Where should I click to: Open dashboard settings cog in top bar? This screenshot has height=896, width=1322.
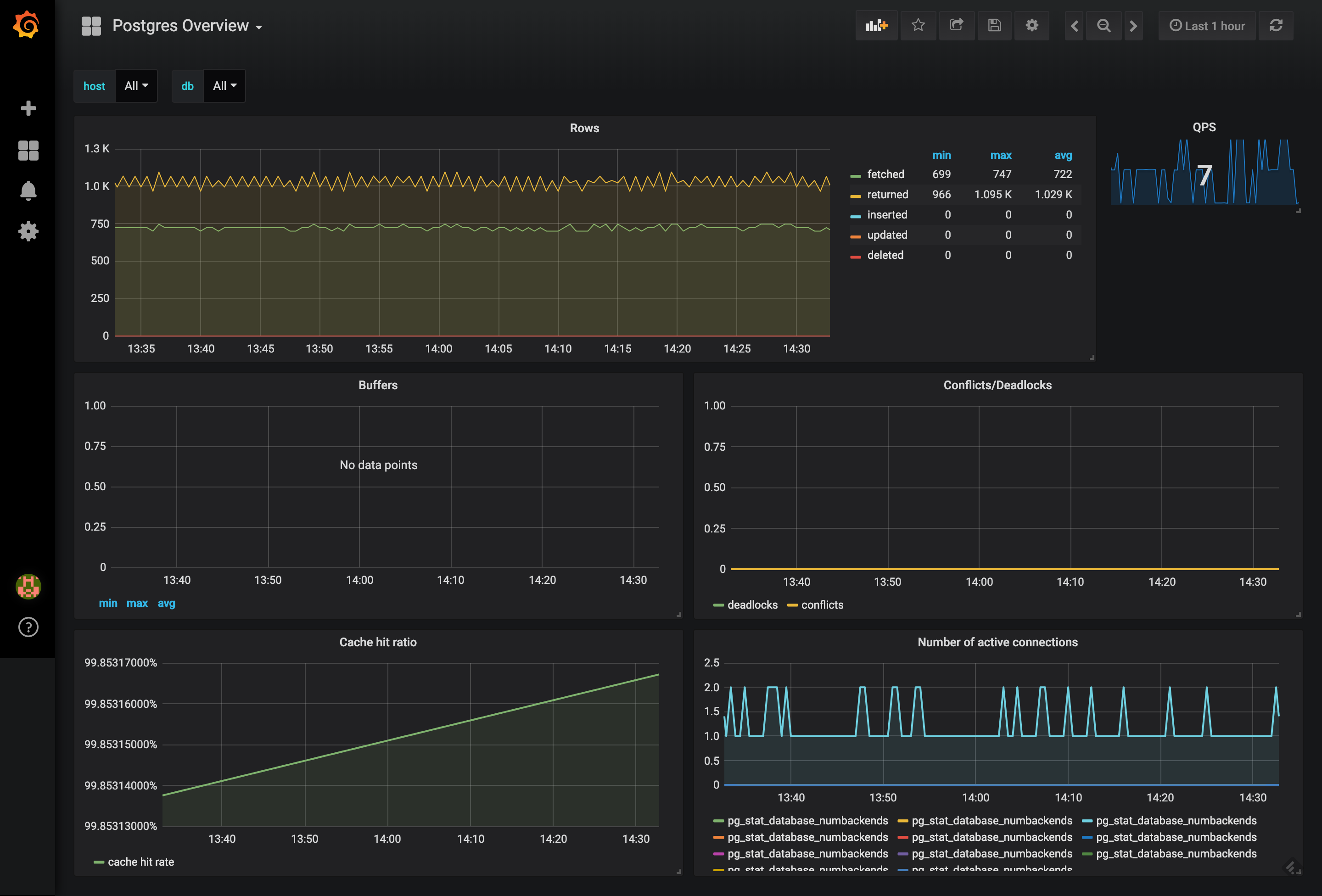point(1032,26)
